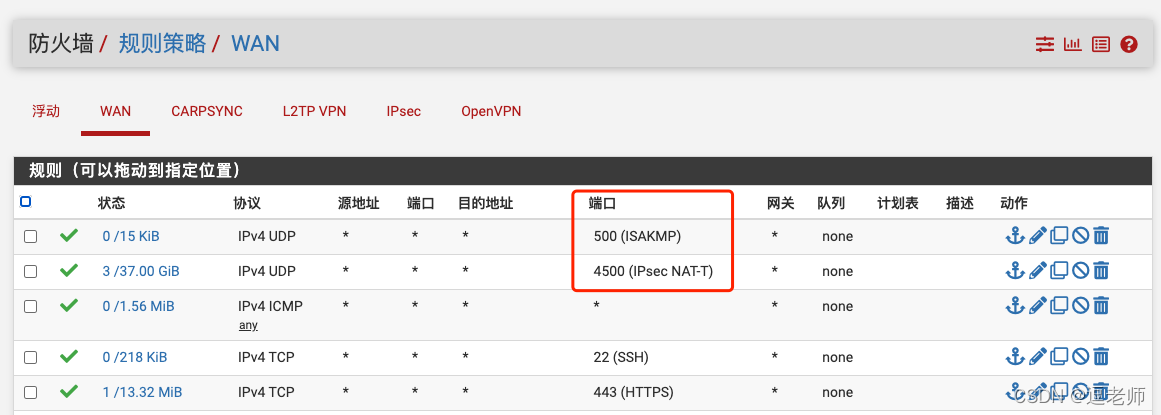Open the L2TP VPN tab
The image size is (1161, 415).
315,111
